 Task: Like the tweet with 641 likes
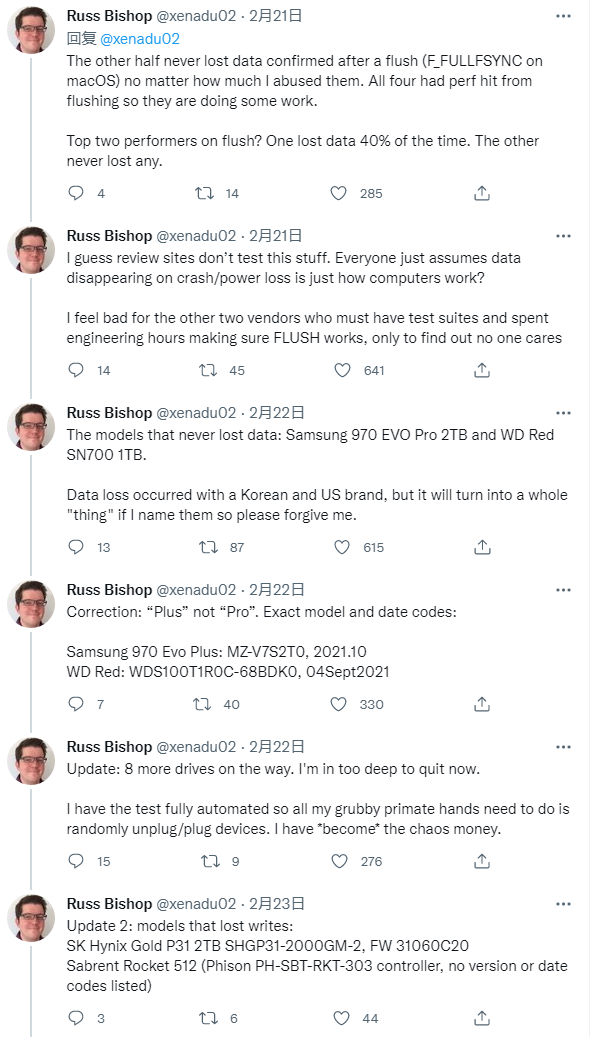342,370
